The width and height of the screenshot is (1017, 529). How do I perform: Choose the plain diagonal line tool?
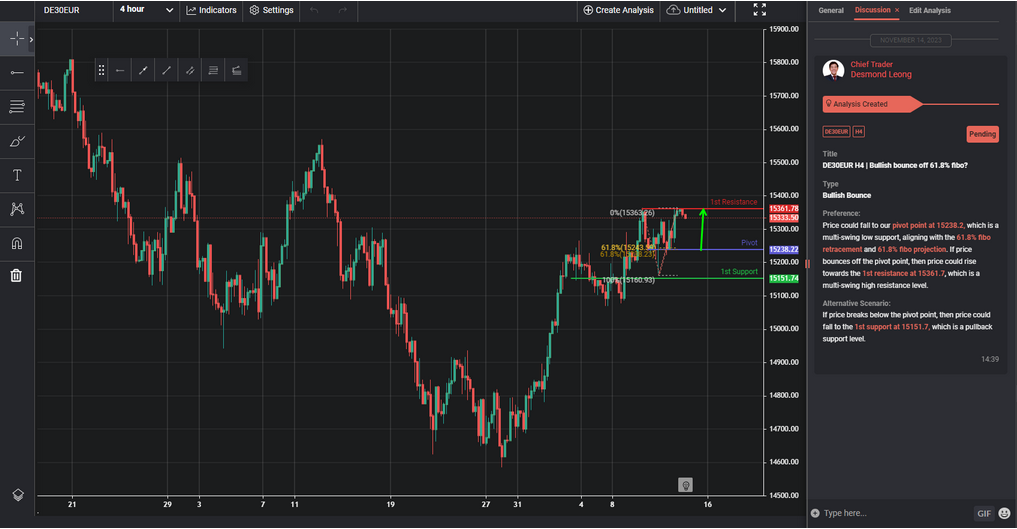(x=167, y=71)
